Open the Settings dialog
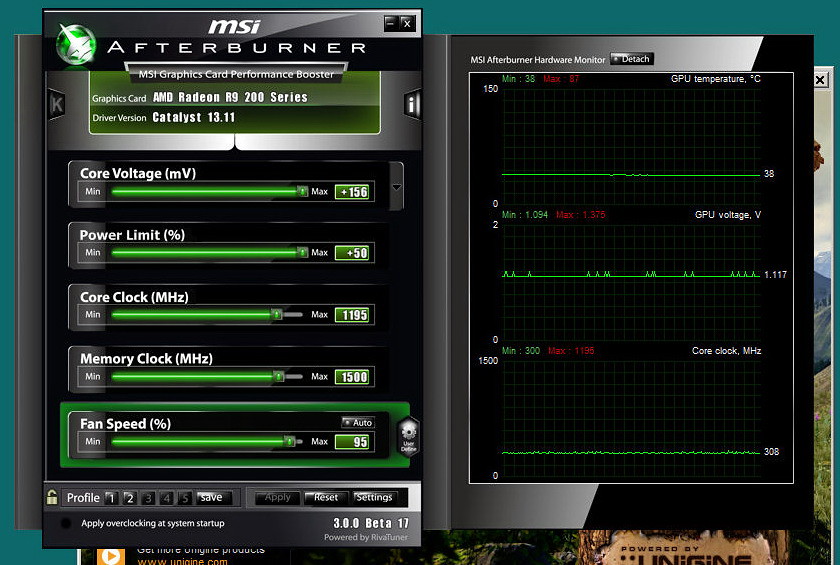The width and height of the screenshot is (840, 565). pyautogui.click(x=374, y=498)
